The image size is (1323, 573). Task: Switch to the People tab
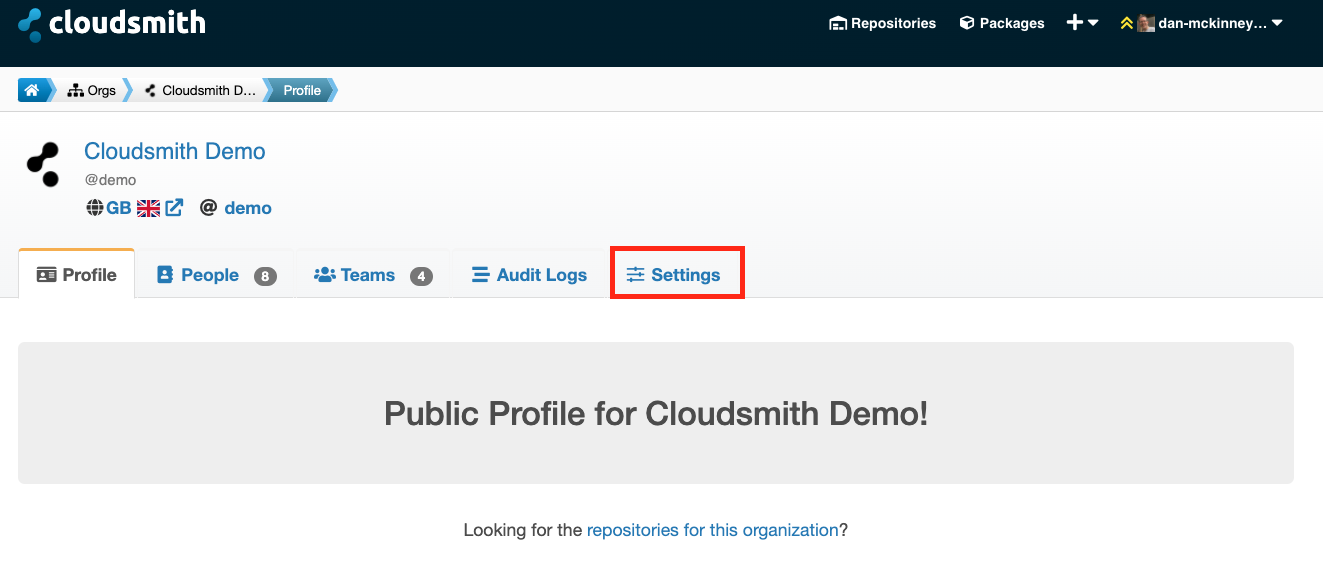pos(216,275)
